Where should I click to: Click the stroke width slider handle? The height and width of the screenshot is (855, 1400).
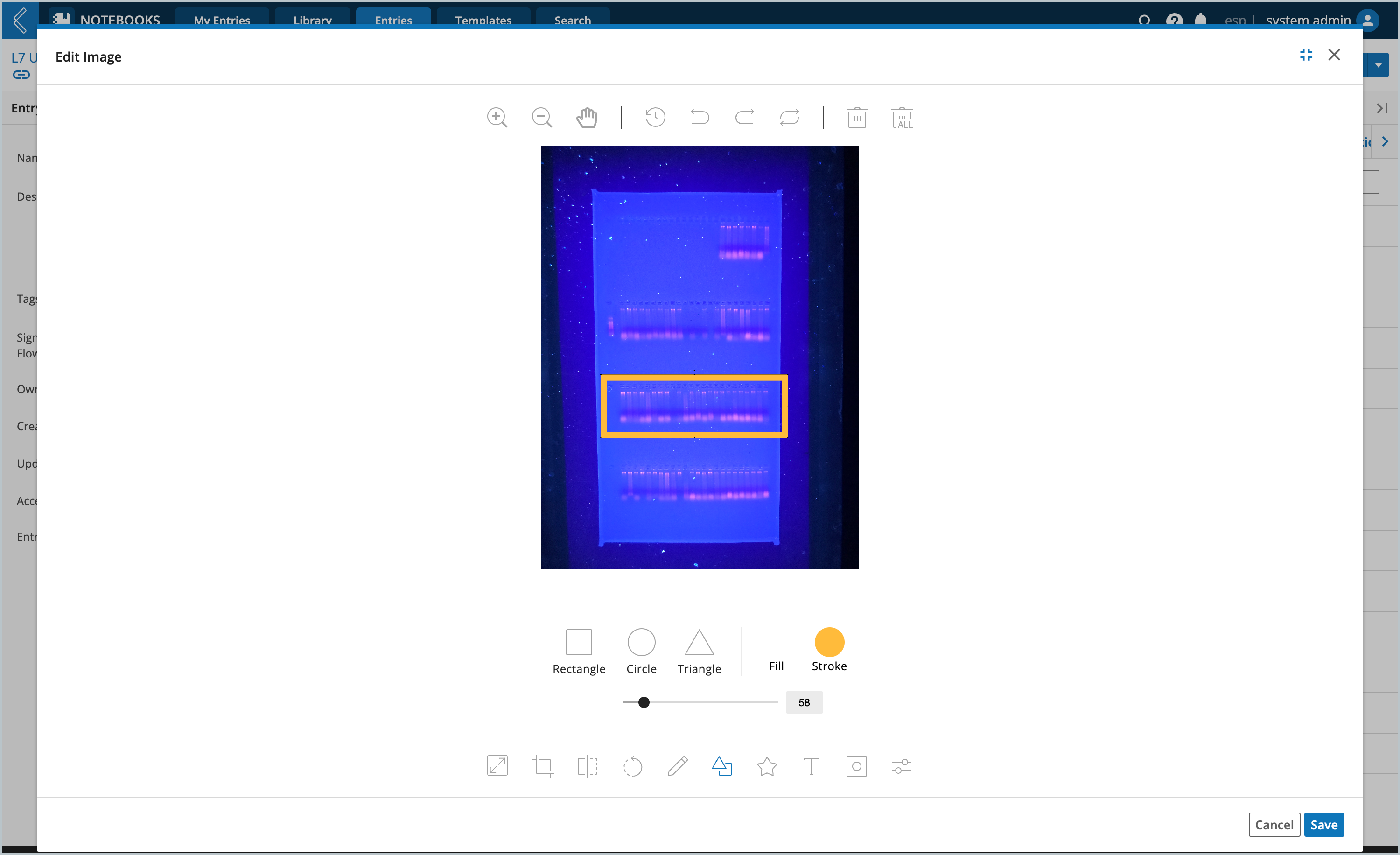[644, 703]
